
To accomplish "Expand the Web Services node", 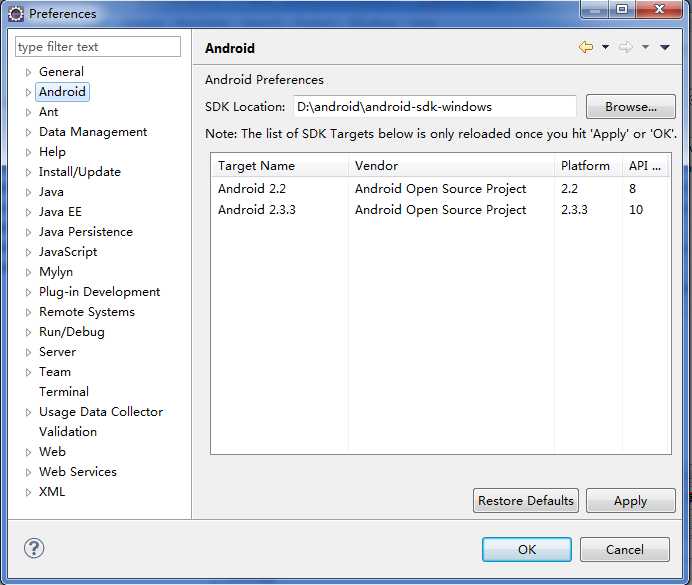I will click(x=28, y=472).
